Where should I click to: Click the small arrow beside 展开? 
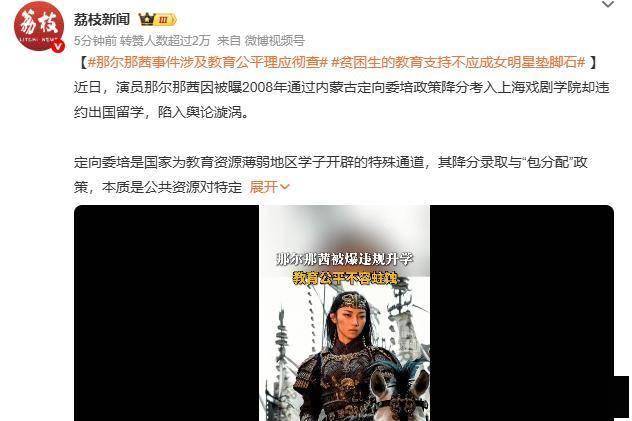[284, 187]
